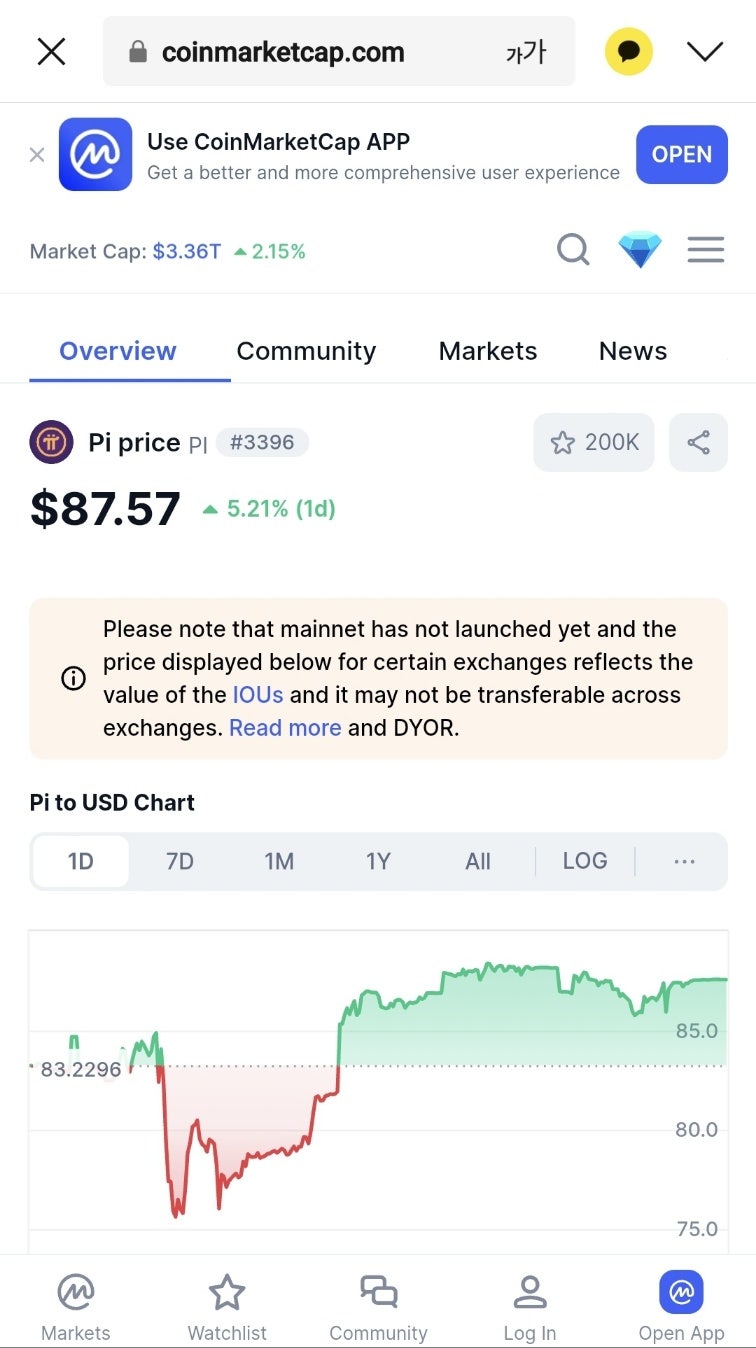Viewport: 756px width, 1348px height.
Task: Open the diamond rewards icon
Action: (x=640, y=249)
